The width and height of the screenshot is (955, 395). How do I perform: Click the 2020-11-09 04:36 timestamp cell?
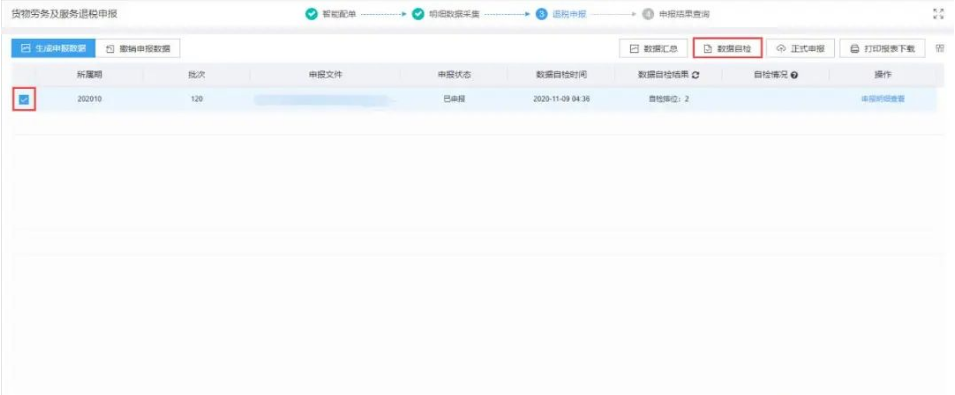click(561, 99)
